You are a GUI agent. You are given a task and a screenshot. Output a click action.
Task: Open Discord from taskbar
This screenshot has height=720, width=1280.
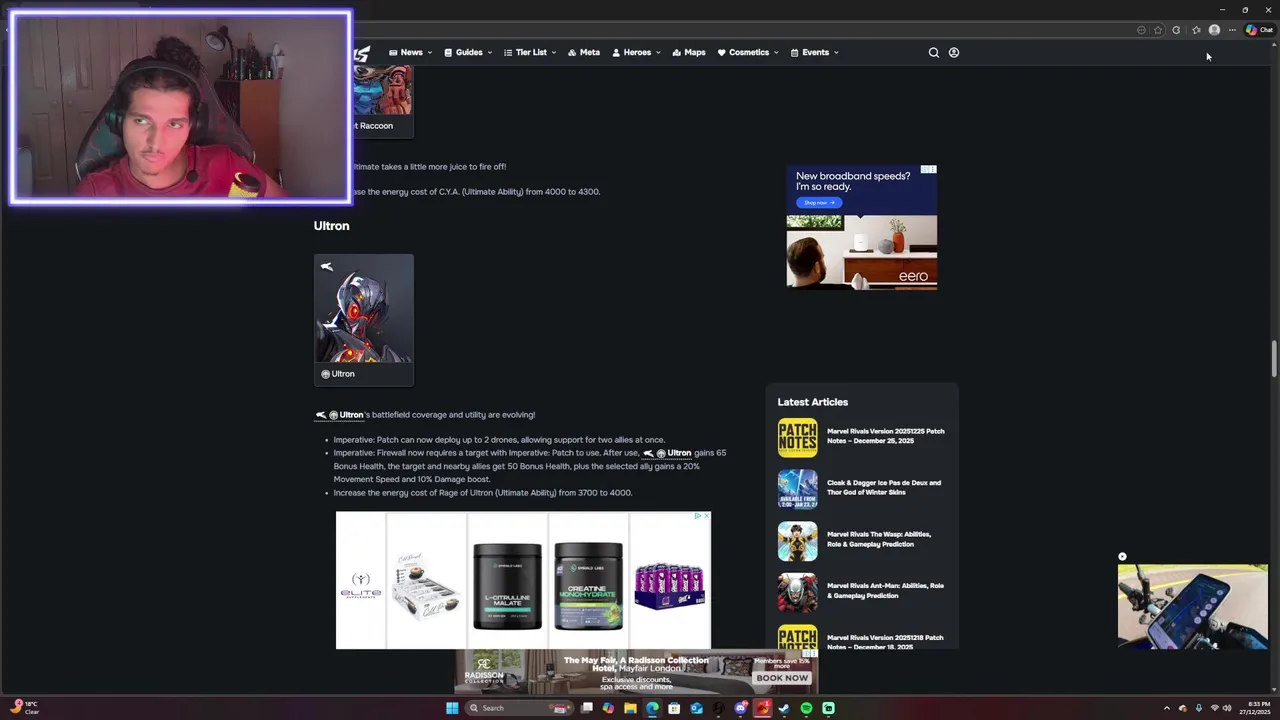pyautogui.click(x=740, y=708)
